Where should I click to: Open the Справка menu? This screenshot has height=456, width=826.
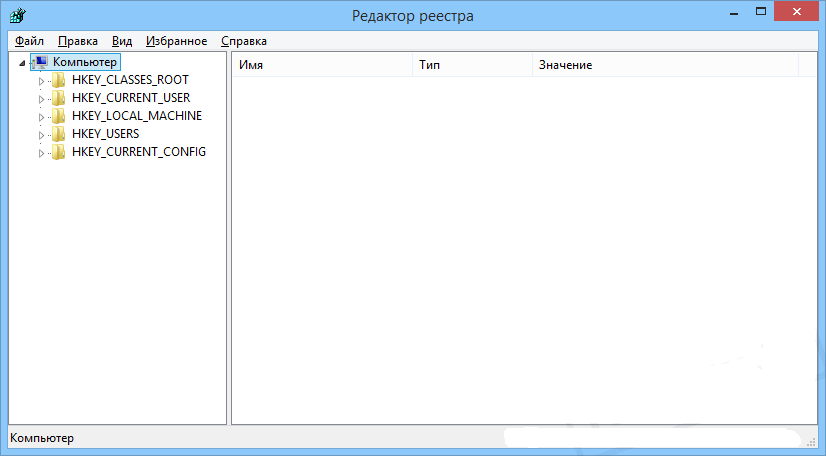244,41
